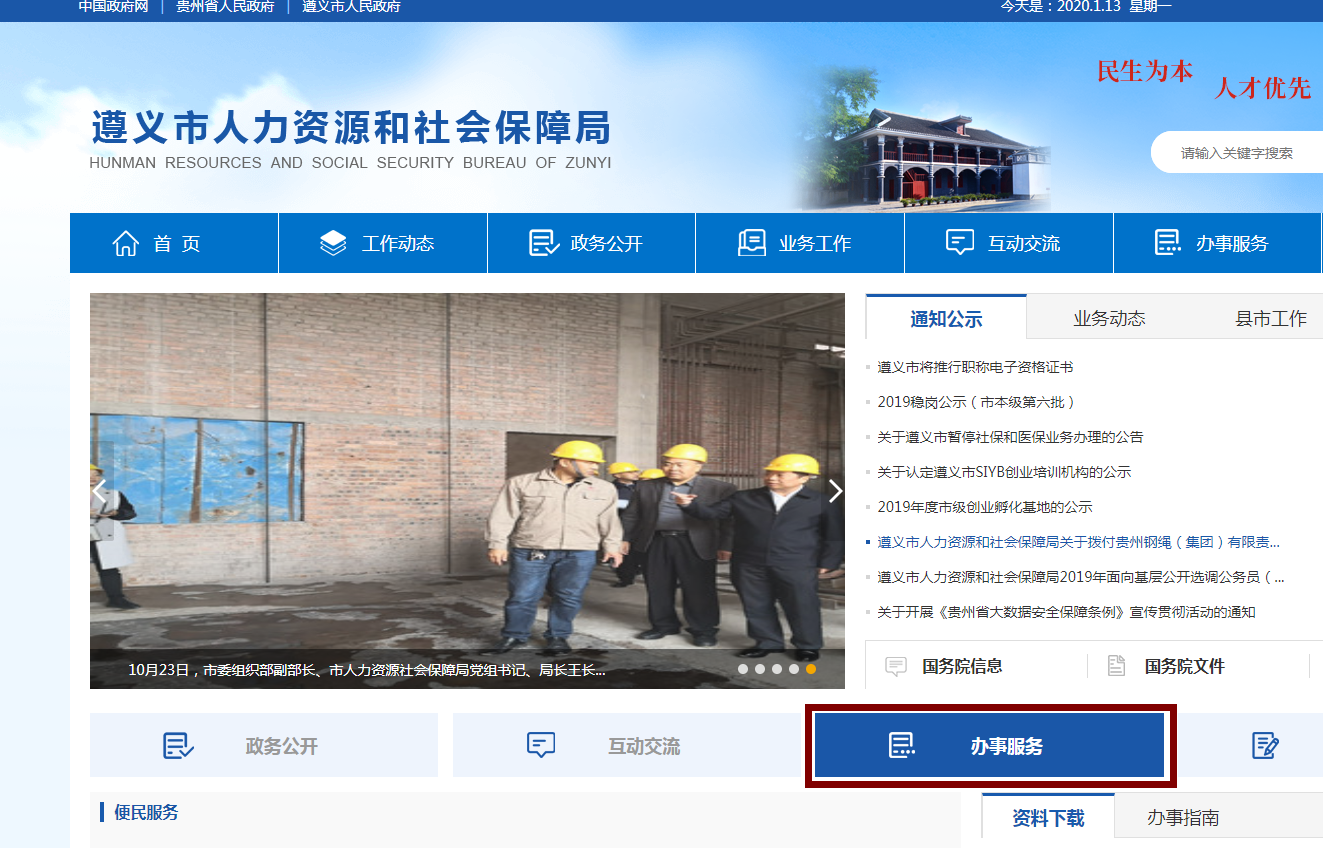The image size is (1323, 848).
Task: Select 互动交流 from the main navigation
Action: click(1007, 241)
